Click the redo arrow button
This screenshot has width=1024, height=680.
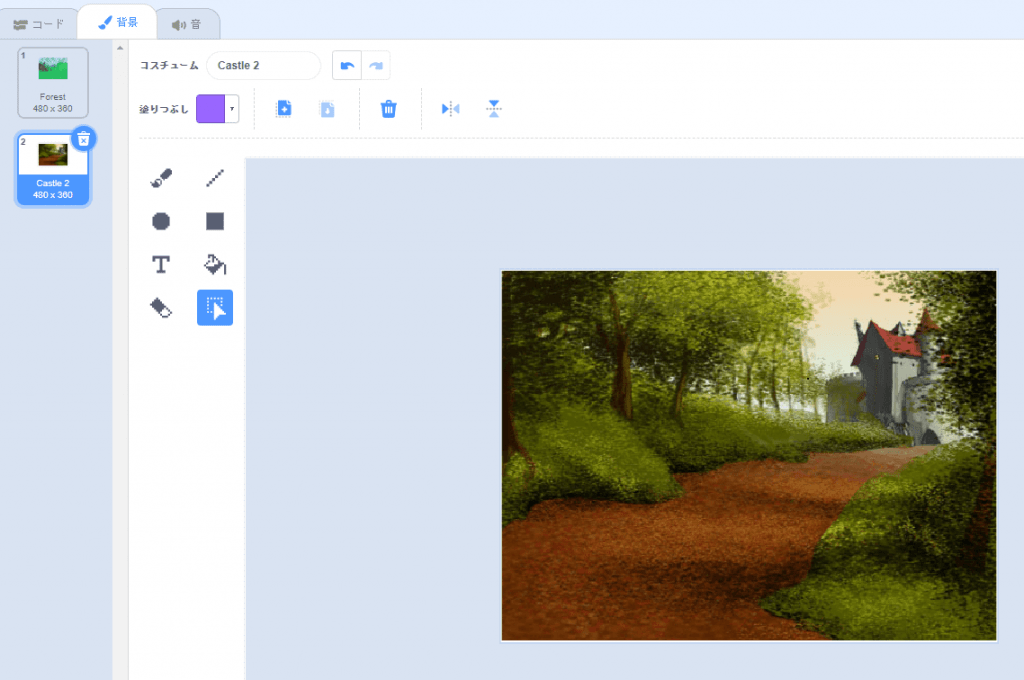[x=376, y=66]
